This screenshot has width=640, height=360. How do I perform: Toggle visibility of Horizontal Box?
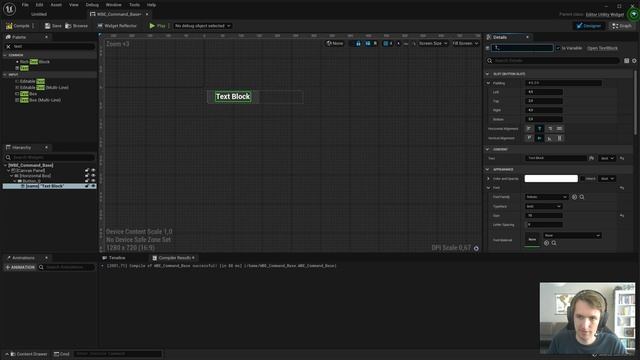point(93,176)
